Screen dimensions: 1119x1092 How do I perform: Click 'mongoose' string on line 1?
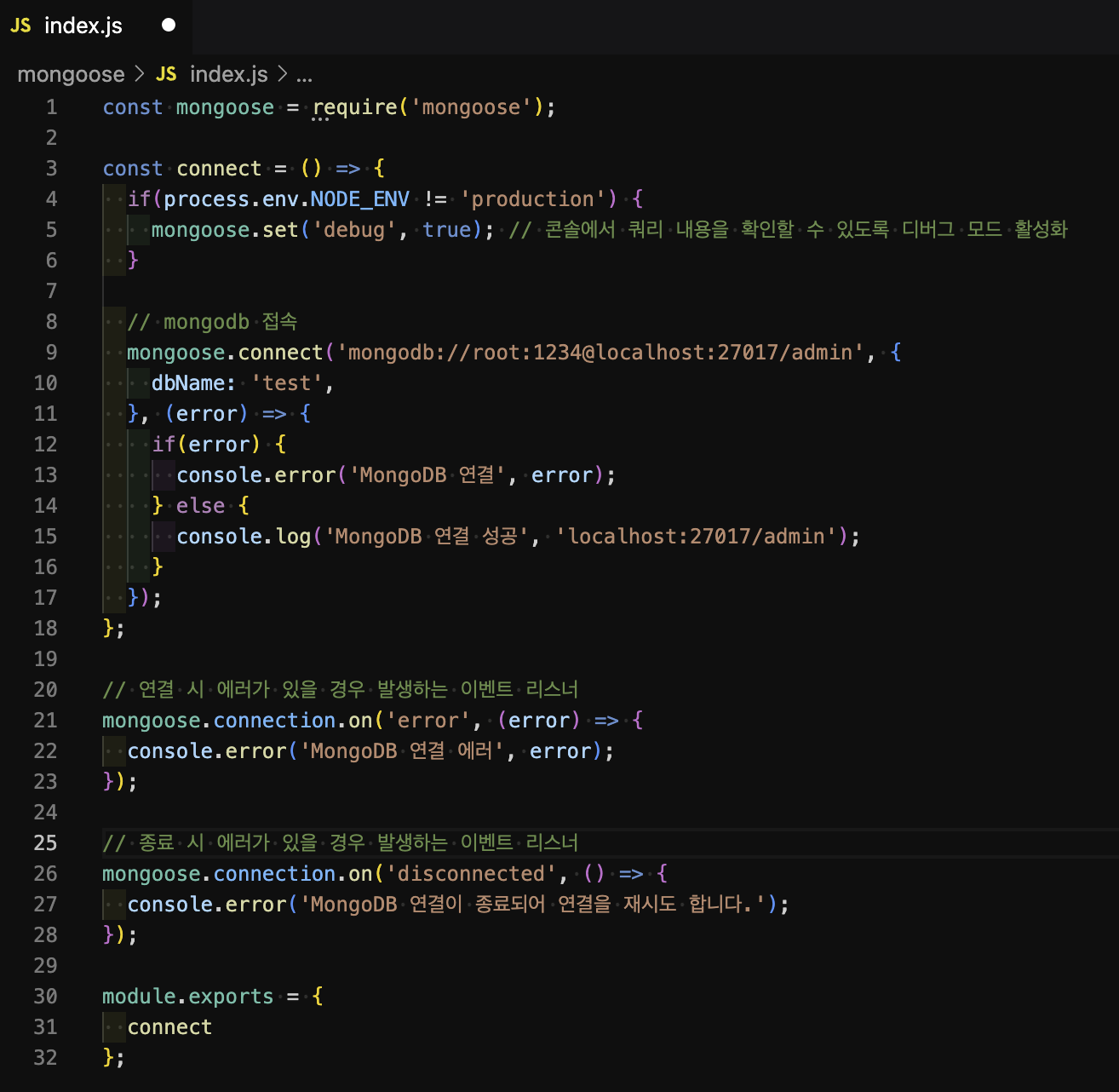coord(471,107)
